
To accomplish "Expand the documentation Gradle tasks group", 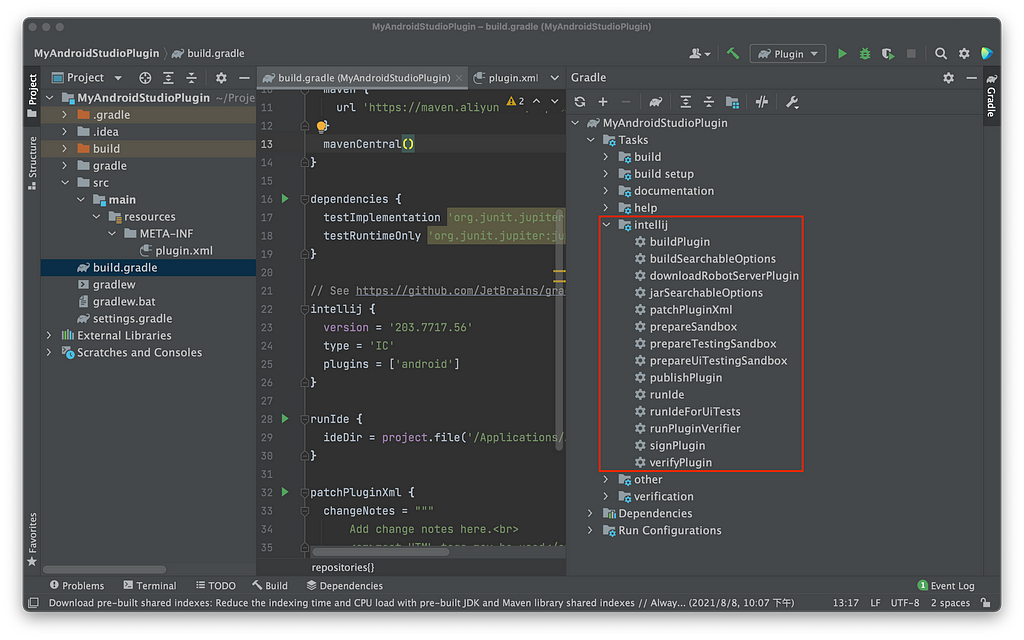I will (606, 191).
